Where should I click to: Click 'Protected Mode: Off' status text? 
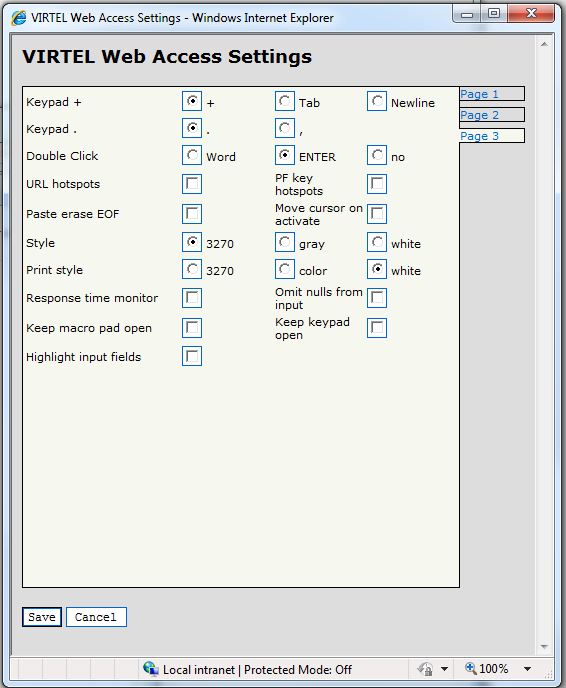[298, 670]
